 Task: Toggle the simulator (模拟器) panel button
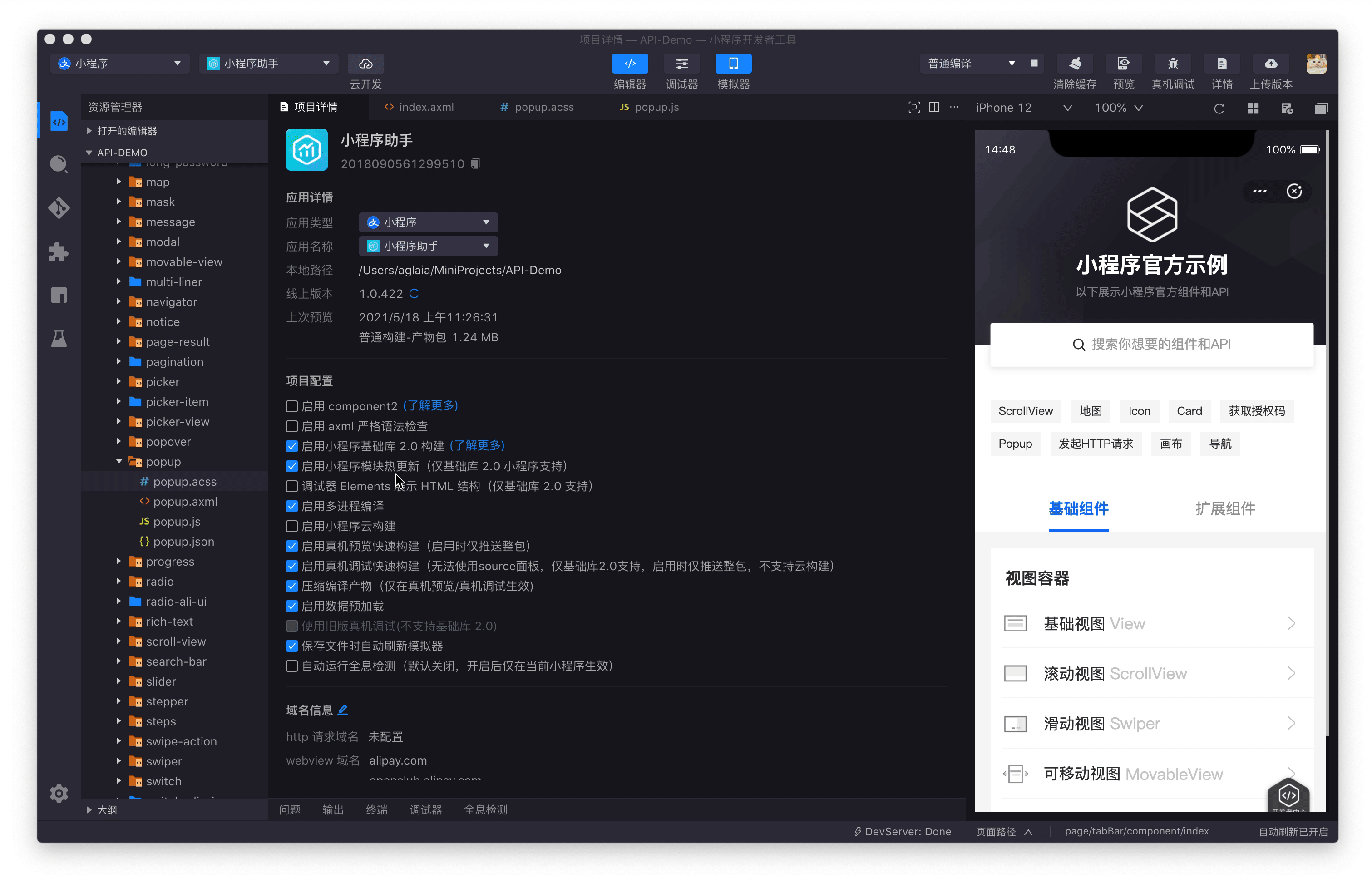pyautogui.click(x=733, y=64)
